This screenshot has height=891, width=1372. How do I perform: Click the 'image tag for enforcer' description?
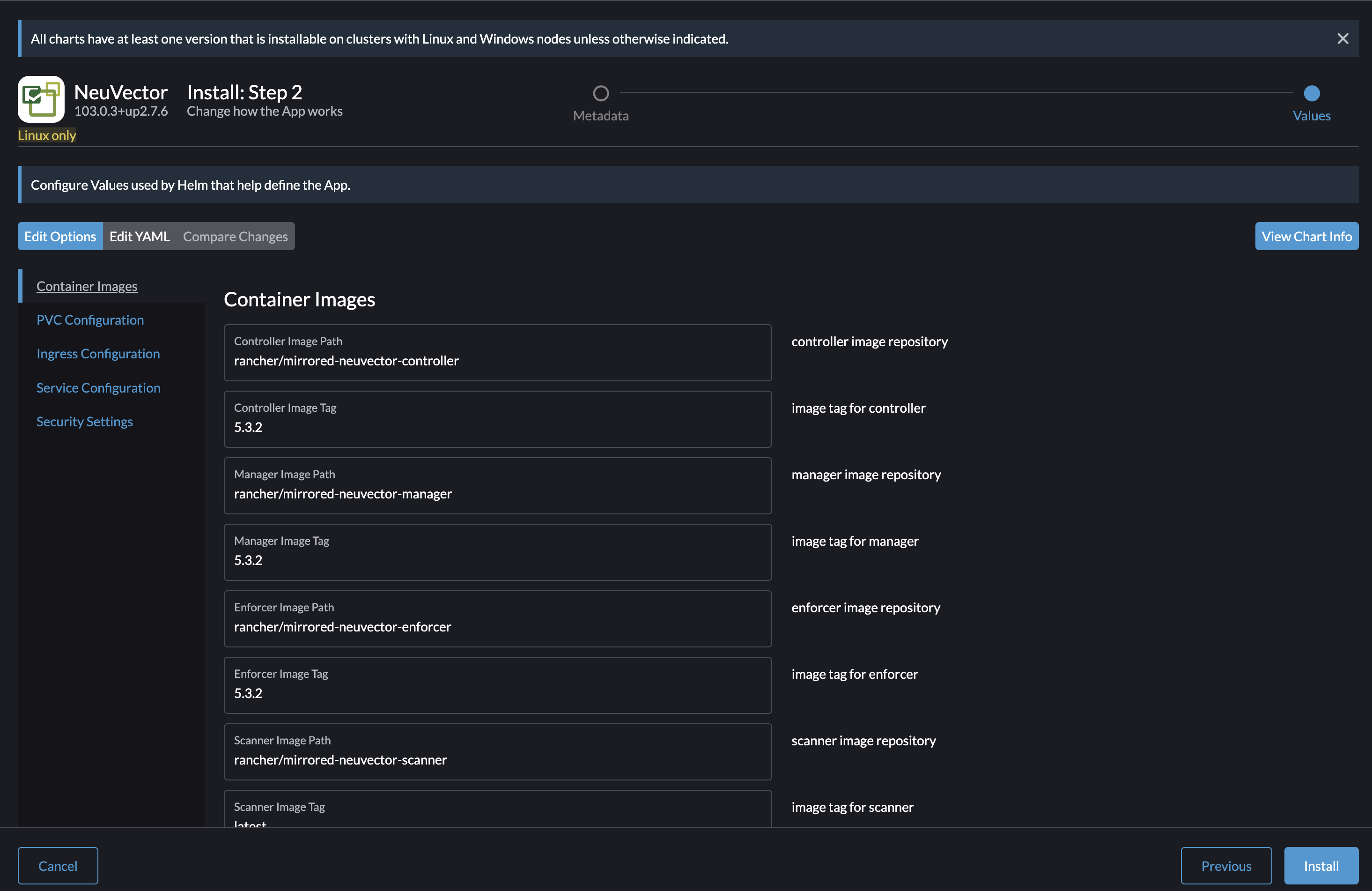click(854, 674)
